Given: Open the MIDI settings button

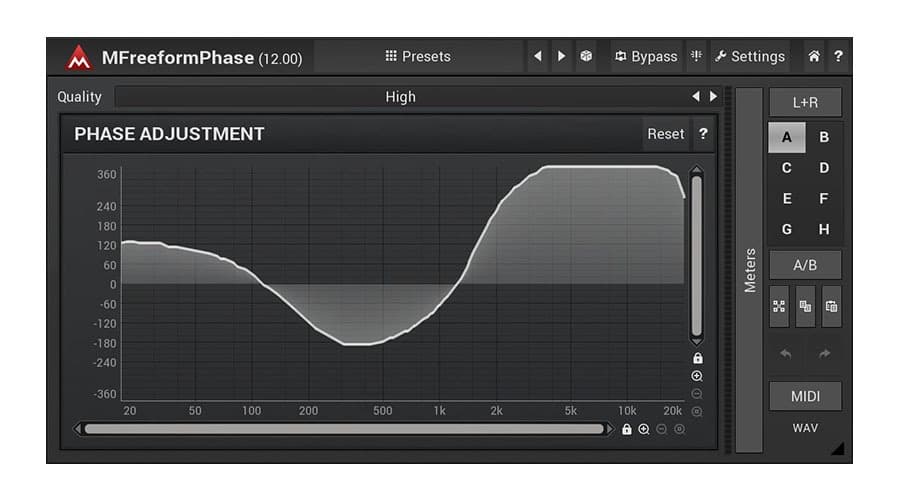Looking at the screenshot, I should pyautogui.click(x=805, y=396).
